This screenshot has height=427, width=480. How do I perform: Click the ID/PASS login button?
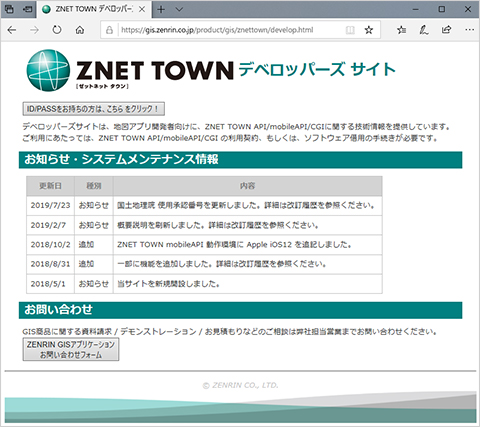pyautogui.click(x=94, y=109)
